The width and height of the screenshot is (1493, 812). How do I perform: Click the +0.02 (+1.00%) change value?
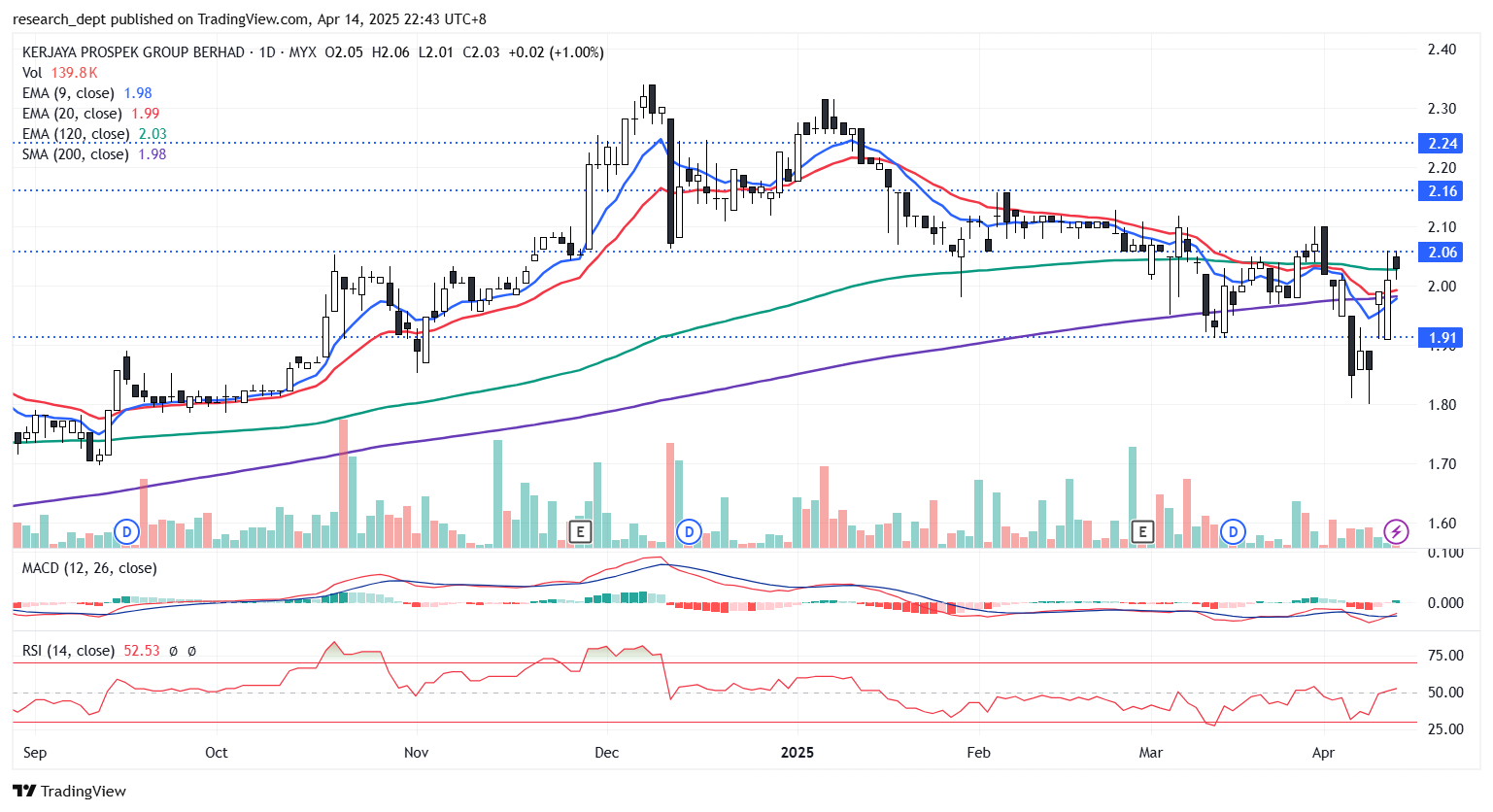[556, 51]
